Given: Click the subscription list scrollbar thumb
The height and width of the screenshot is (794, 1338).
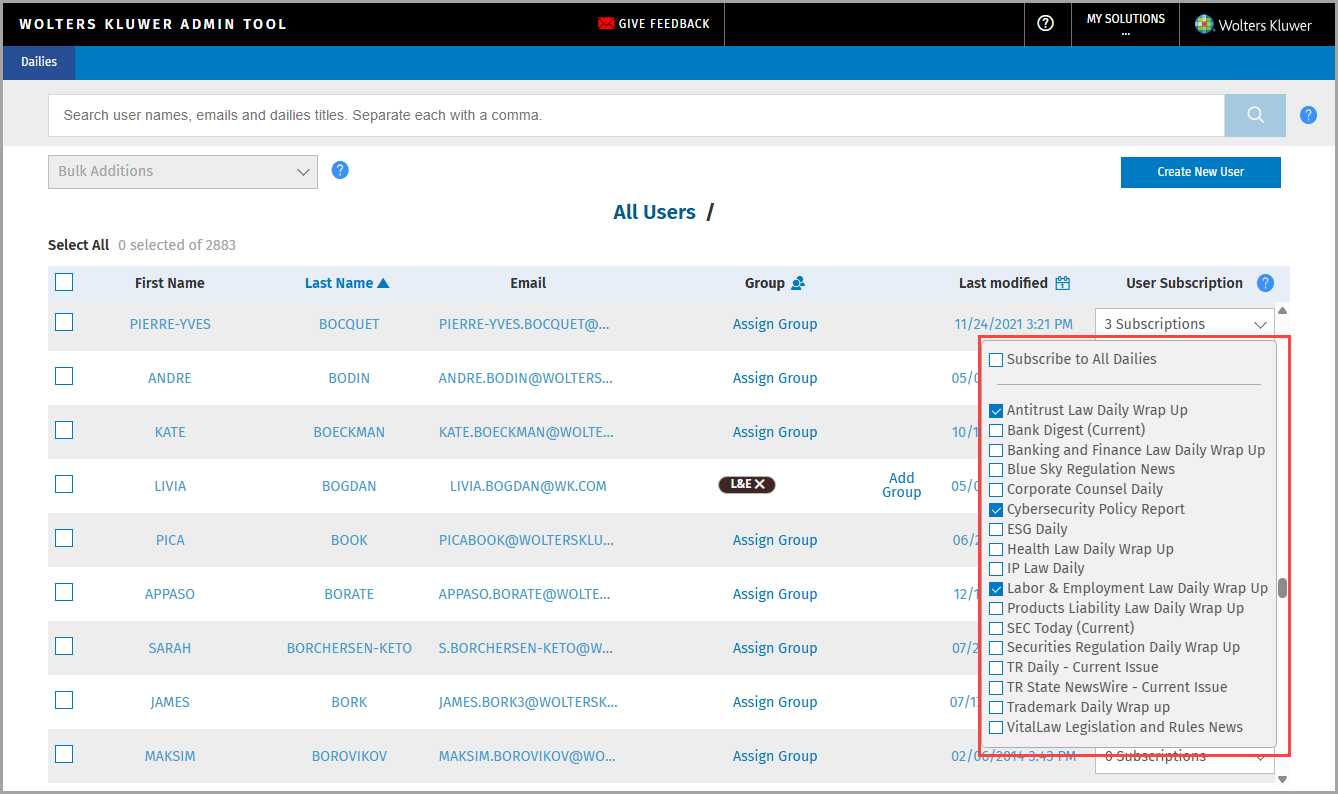Looking at the screenshot, I should click(1283, 588).
